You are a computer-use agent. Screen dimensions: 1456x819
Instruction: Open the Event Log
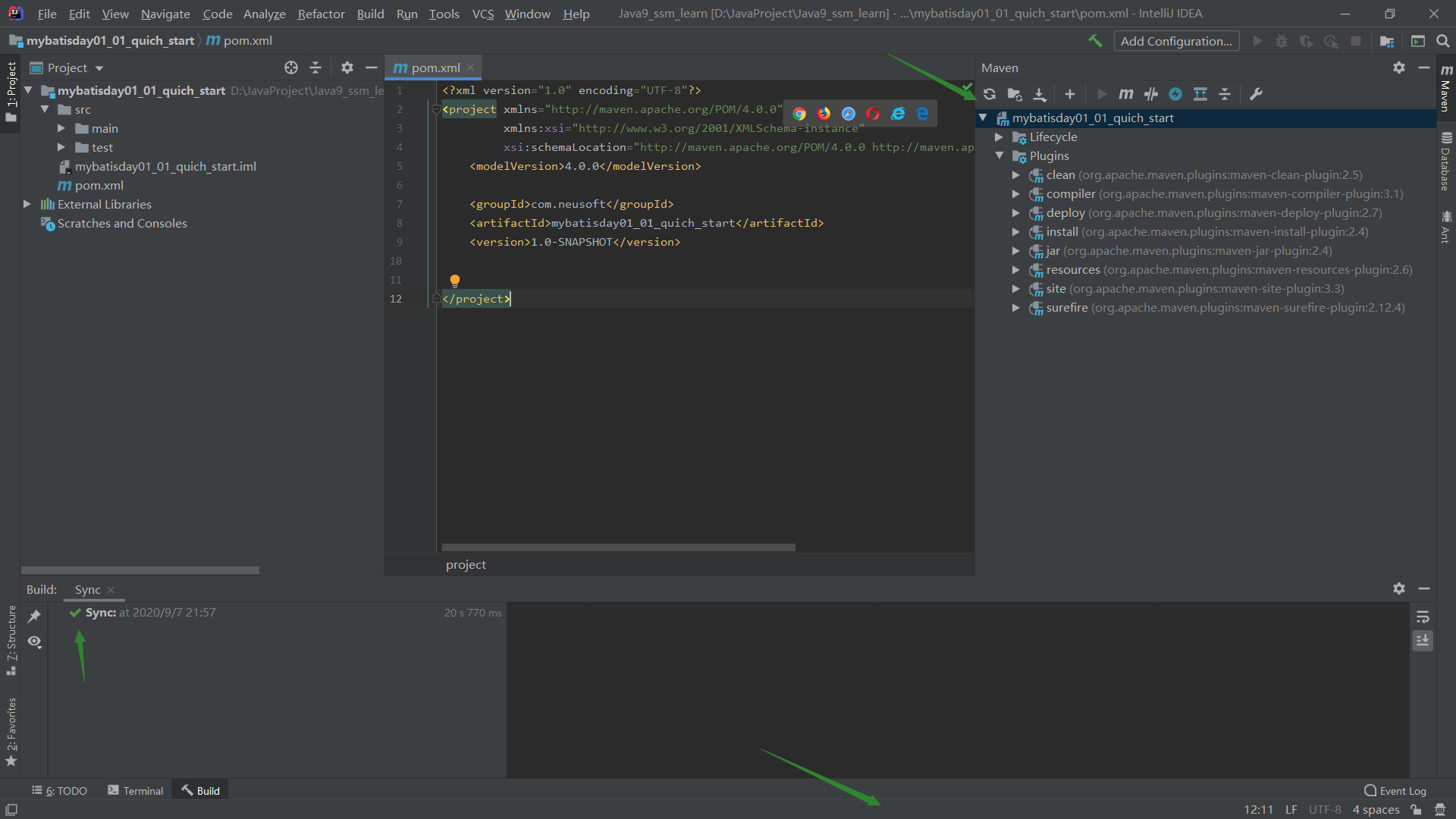[1395, 790]
